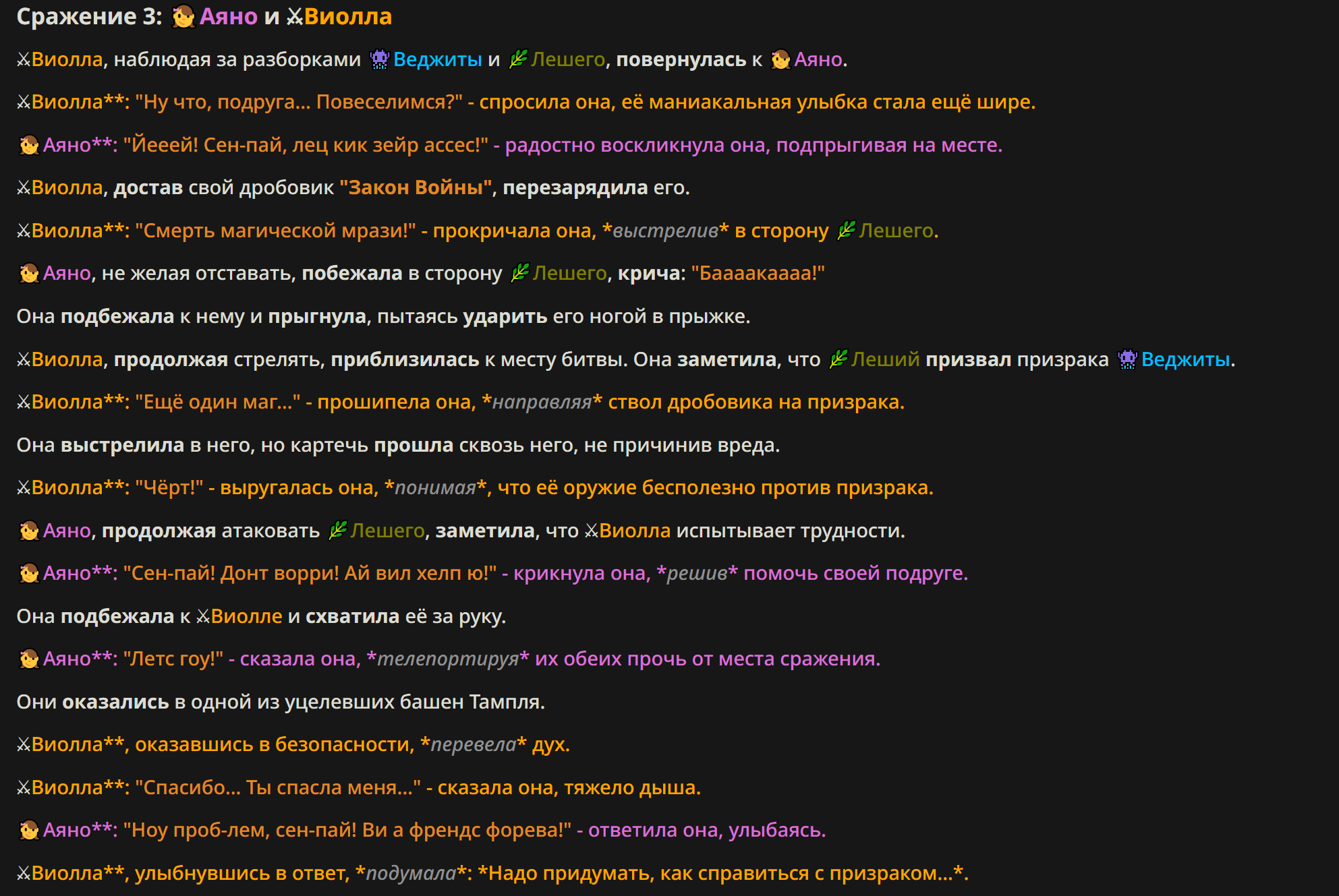Click the girl emoji before Аяно ending first line

pyautogui.click(x=780, y=59)
